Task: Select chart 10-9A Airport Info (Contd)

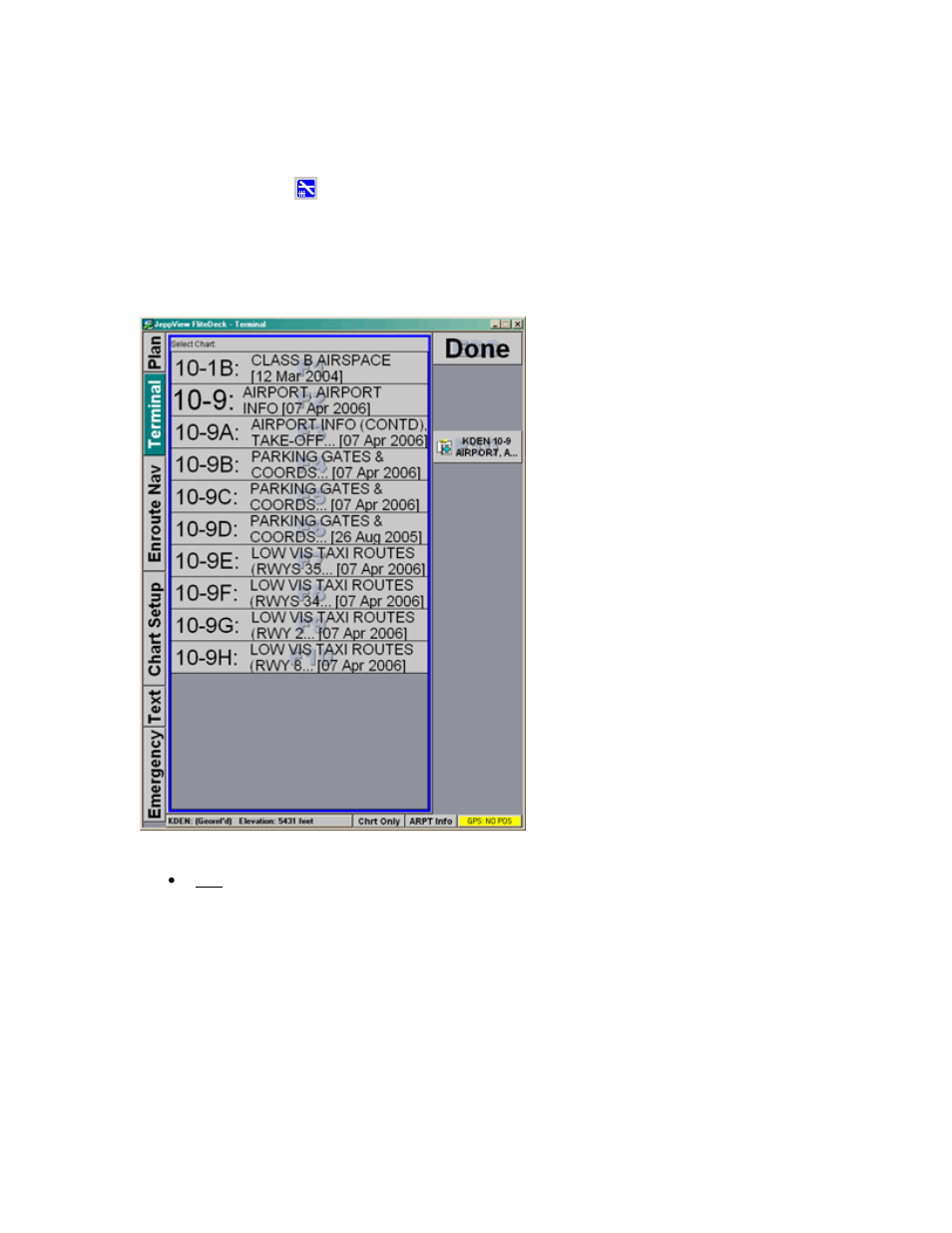Action: click(x=299, y=432)
